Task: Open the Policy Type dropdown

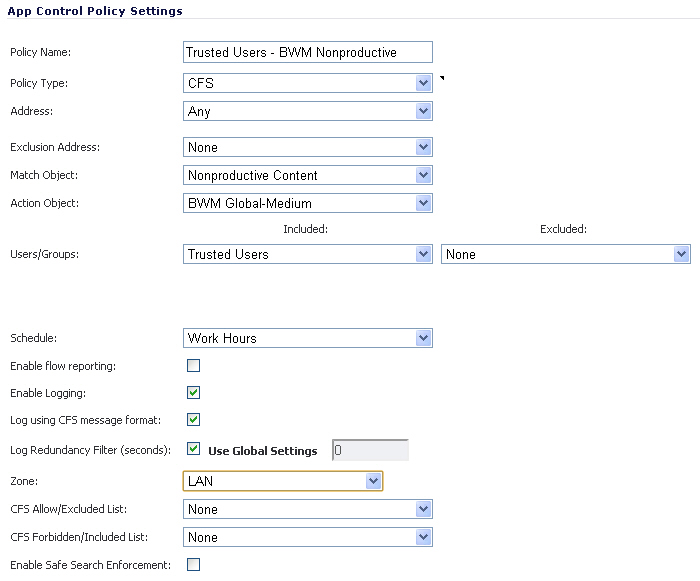Action: [308, 83]
